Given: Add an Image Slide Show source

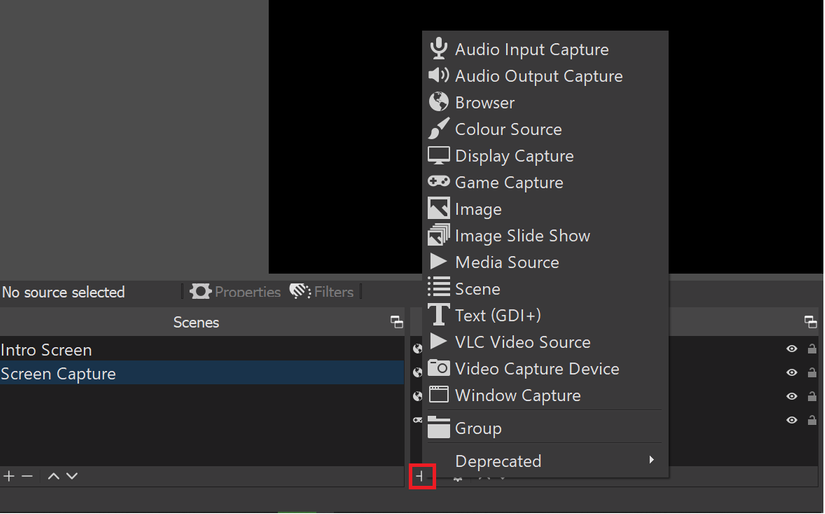Looking at the screenshot, I should [x=545, y=235].
